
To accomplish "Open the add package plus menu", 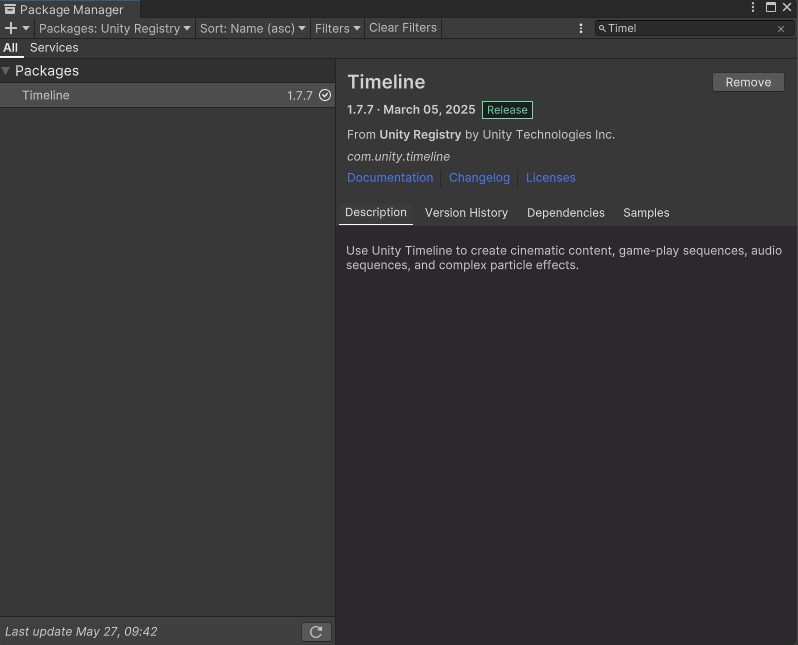I will point(16,29).
